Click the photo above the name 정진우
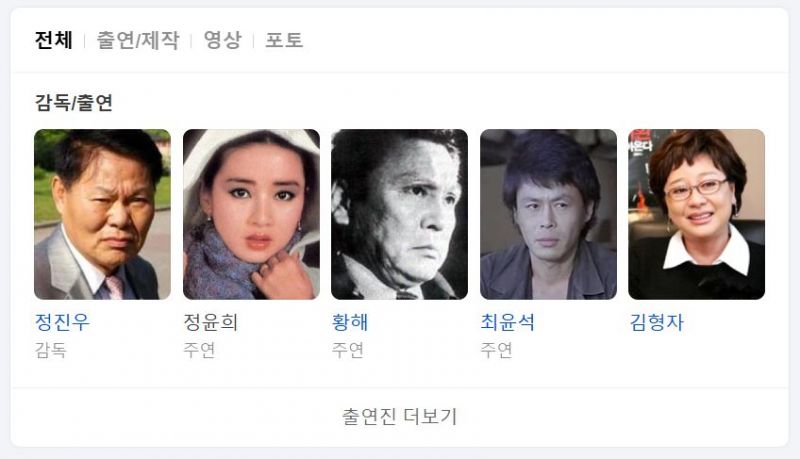800x459 pixels. click(103, 214)
